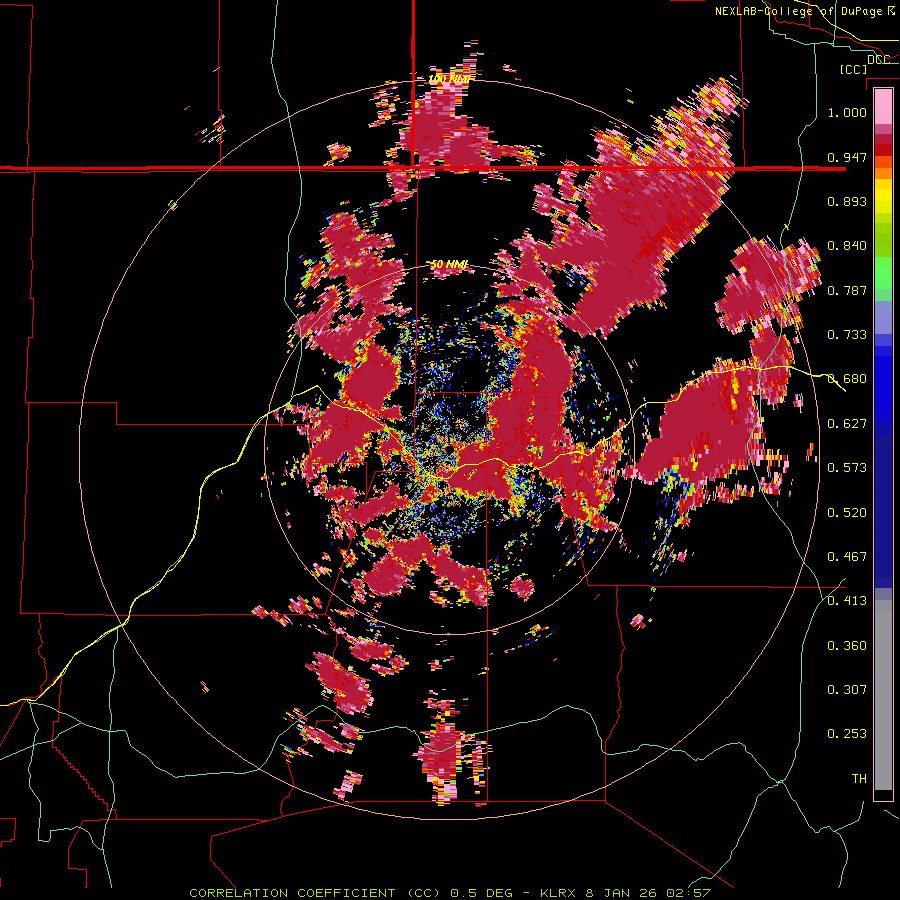Click the 0.360 scale value
This screenshot has width=900, height=900.
[x=847, y=646]
